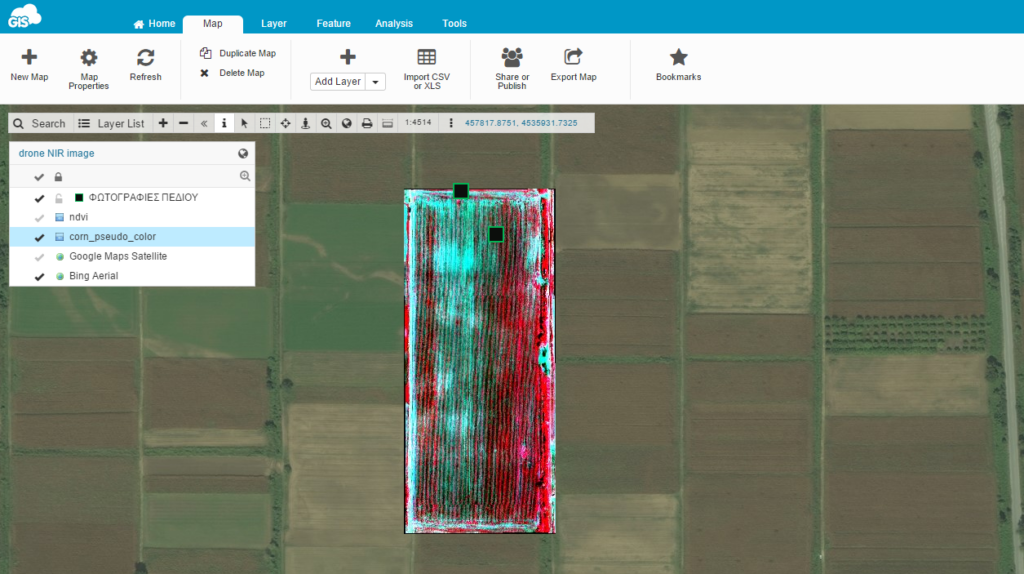Viewport: 1024px width, 574px height.
Task: Click the Add Layer text button
Action: [338, 82]
